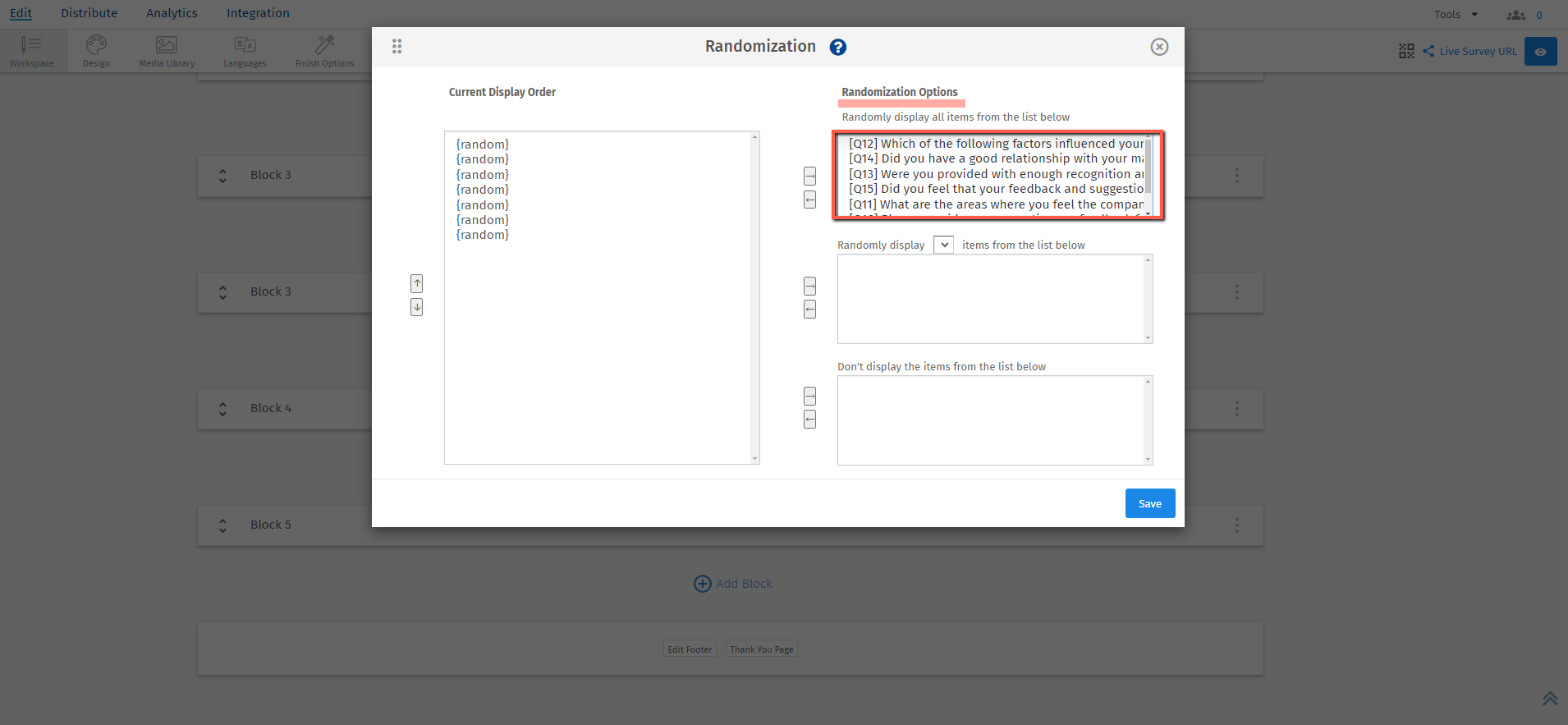The image size is (1568, 725).
Task: Save the randomization settings
Action: 1150,503
